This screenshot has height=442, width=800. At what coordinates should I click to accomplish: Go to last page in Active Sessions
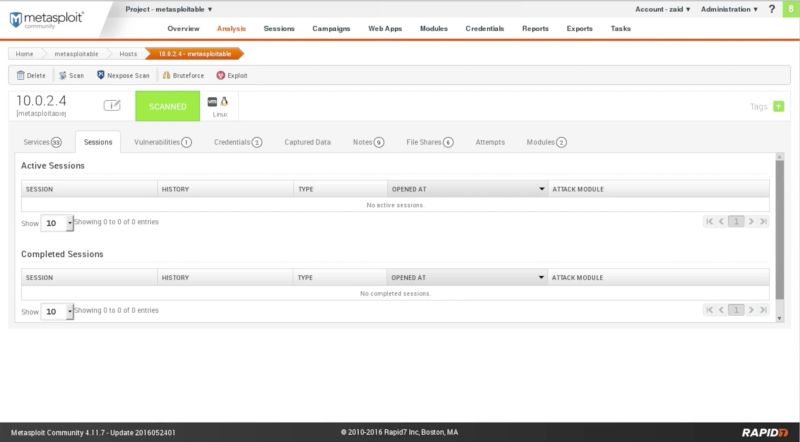(763, 222)
